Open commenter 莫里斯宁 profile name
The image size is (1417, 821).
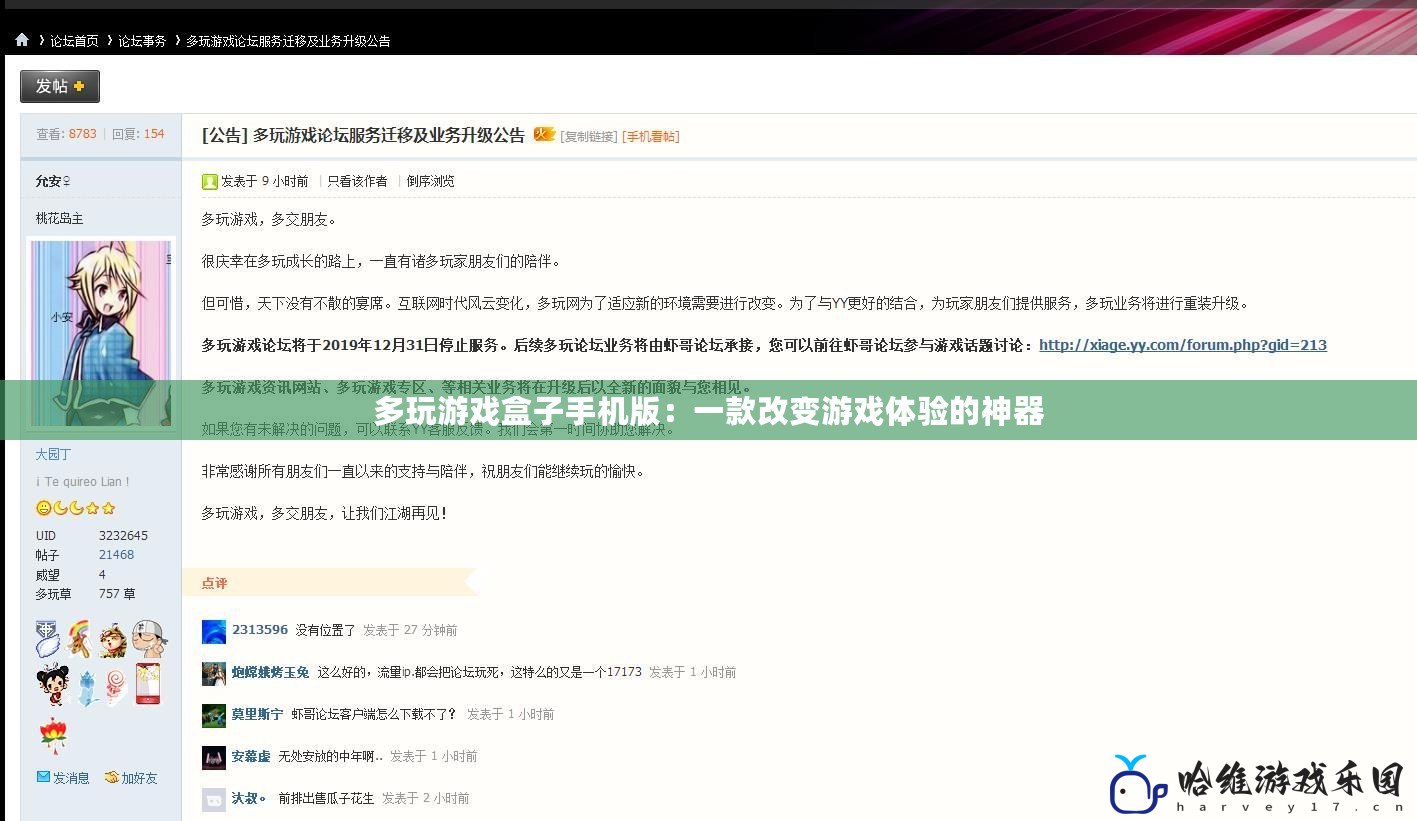pyautogui.click(x=258, y=714)
